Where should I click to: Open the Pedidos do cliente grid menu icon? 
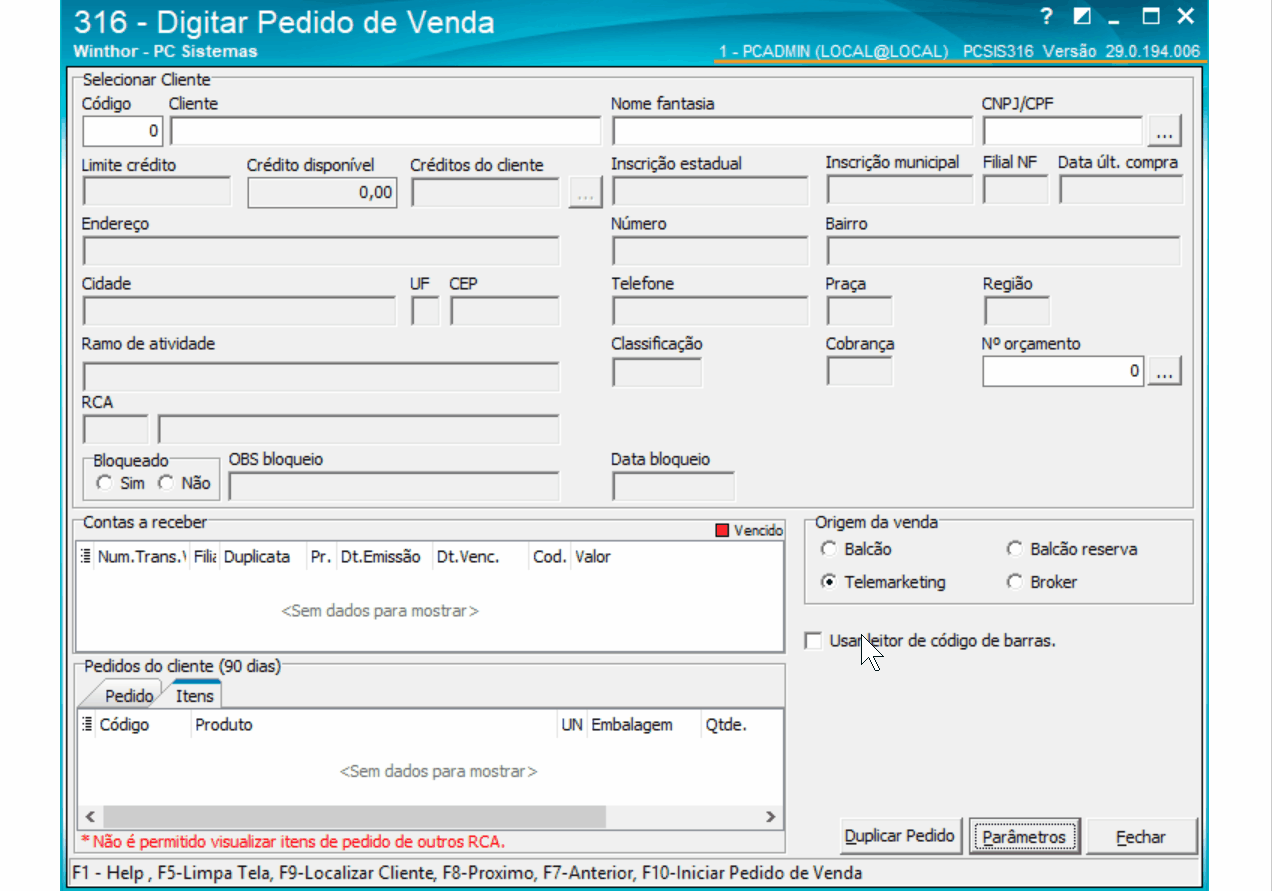coord(86,725)
